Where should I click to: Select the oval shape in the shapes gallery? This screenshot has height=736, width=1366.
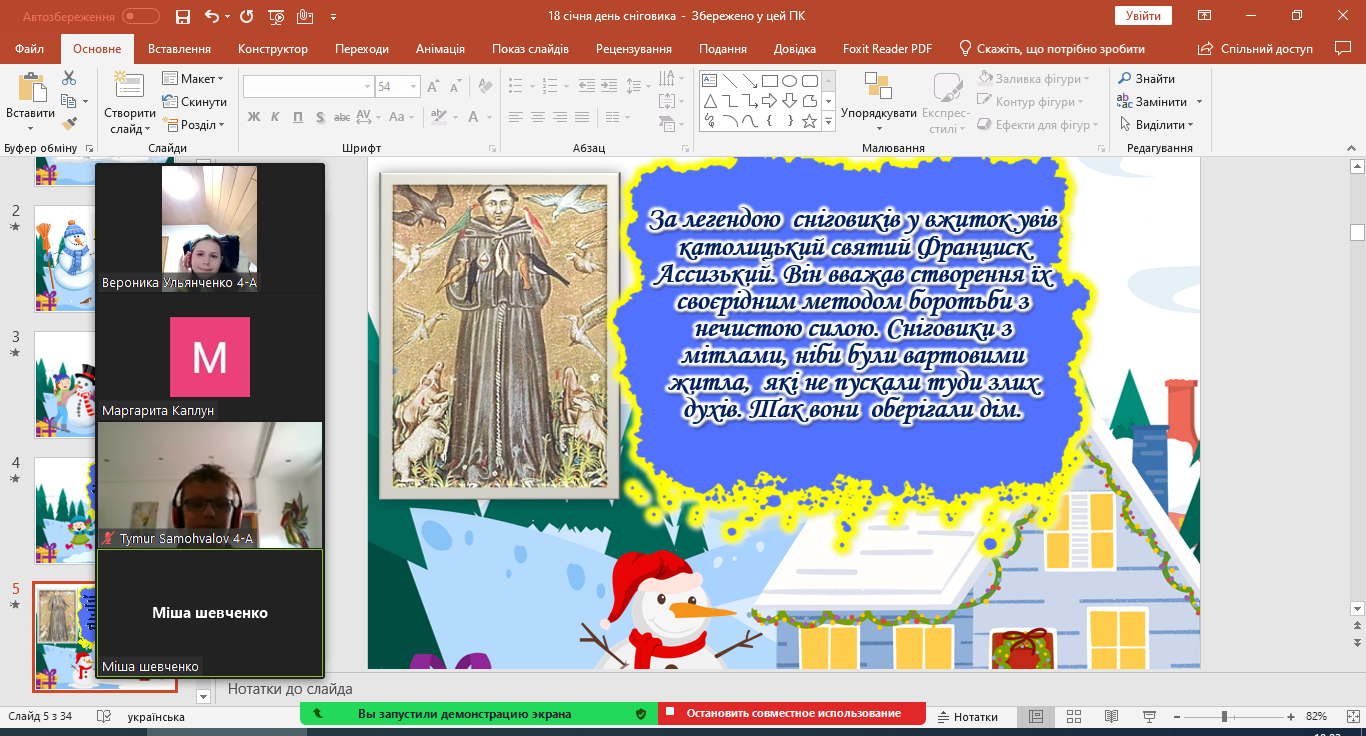[x=789, y=81]
